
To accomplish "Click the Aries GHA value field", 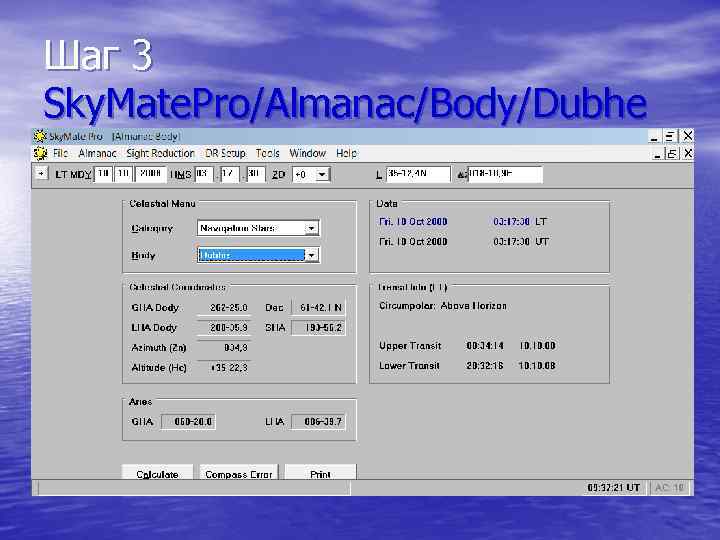I will coord(188,422).
